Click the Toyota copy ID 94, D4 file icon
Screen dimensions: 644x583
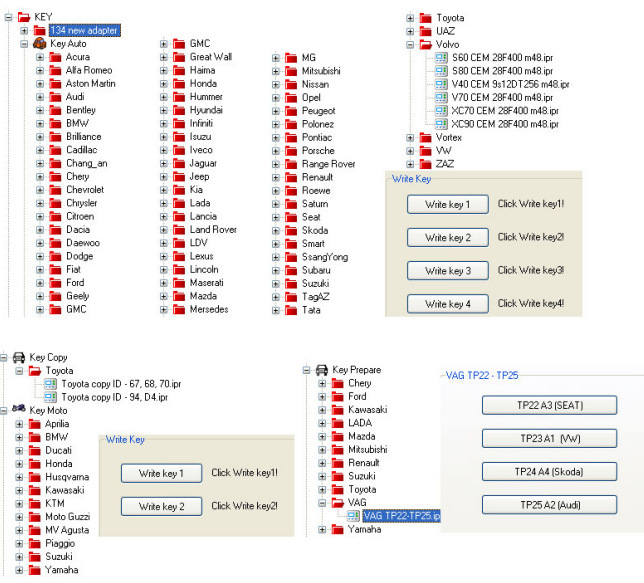50,397
